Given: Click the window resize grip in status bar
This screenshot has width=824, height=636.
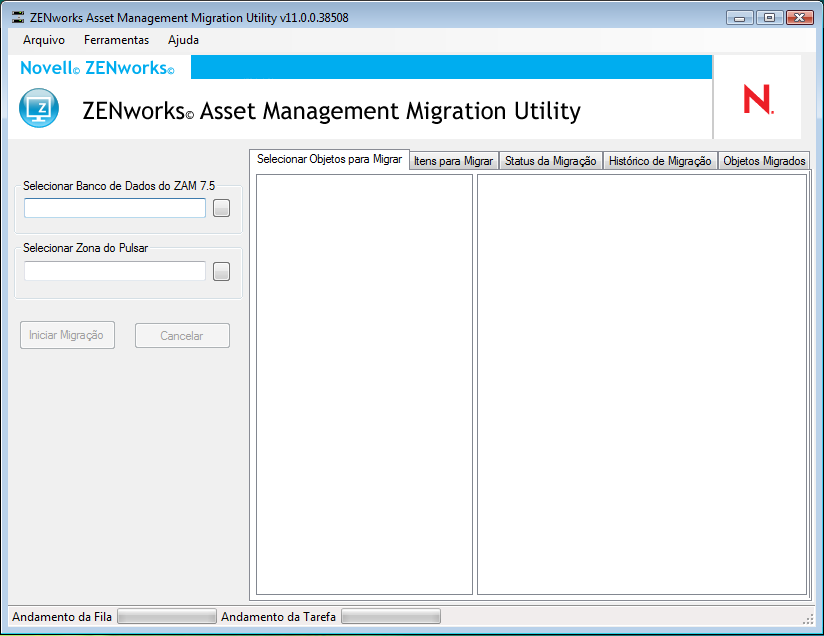Looking at the screenshot, I should [808, 620].
